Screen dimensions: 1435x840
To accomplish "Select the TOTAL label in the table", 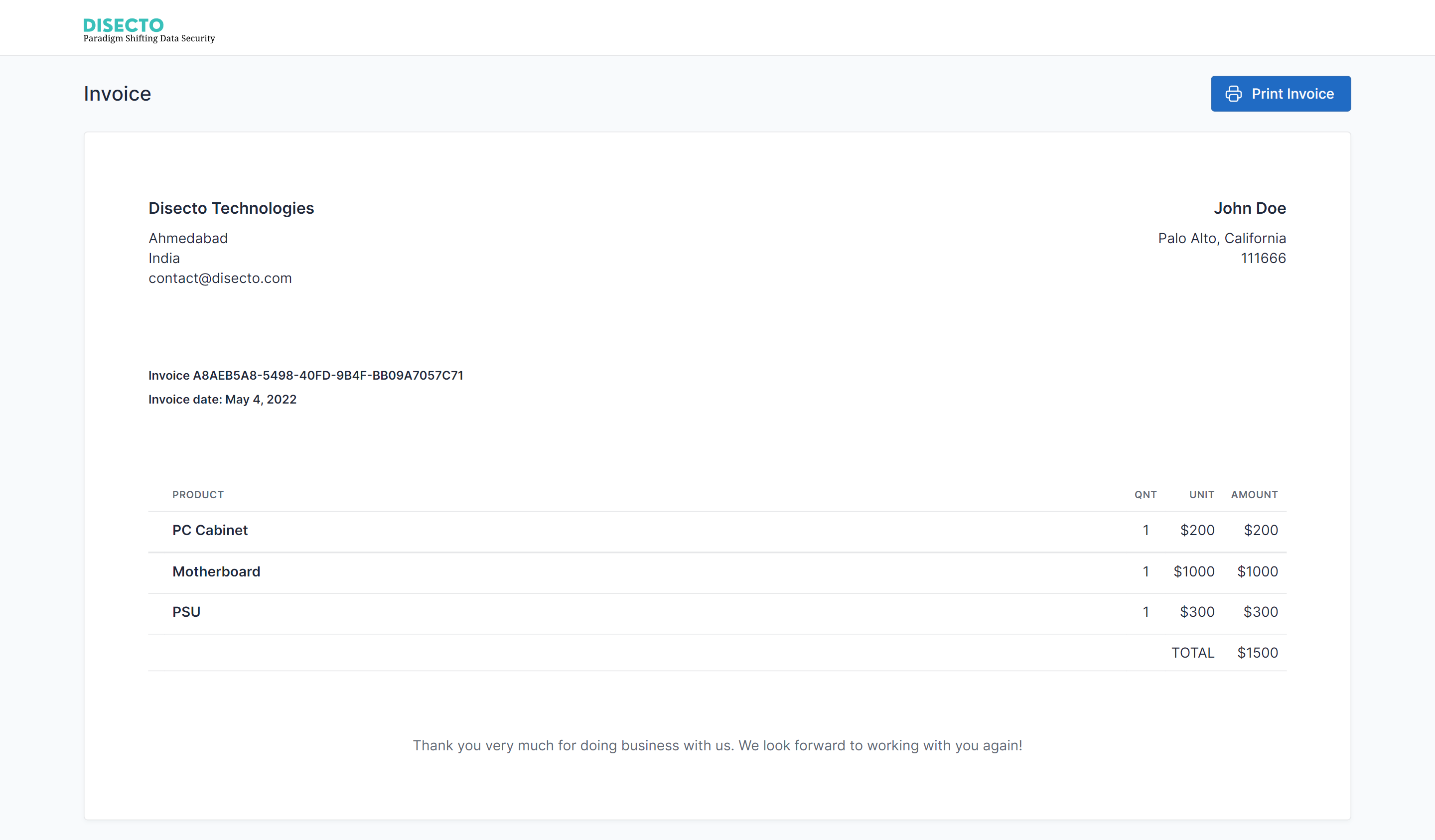I will coord(1192,653).
